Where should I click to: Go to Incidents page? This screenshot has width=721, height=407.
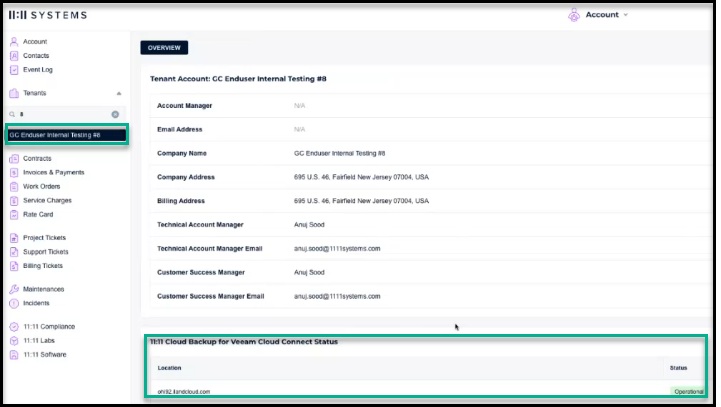[x=36, y=303]
